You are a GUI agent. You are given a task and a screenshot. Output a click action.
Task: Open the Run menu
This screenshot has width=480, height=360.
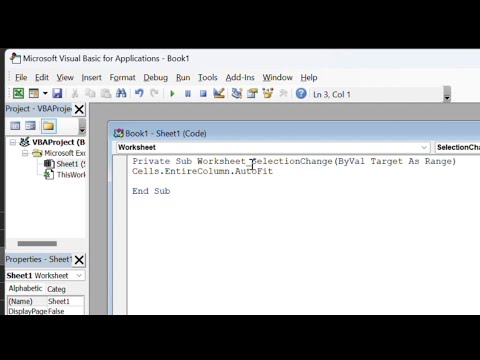(183, 77)
